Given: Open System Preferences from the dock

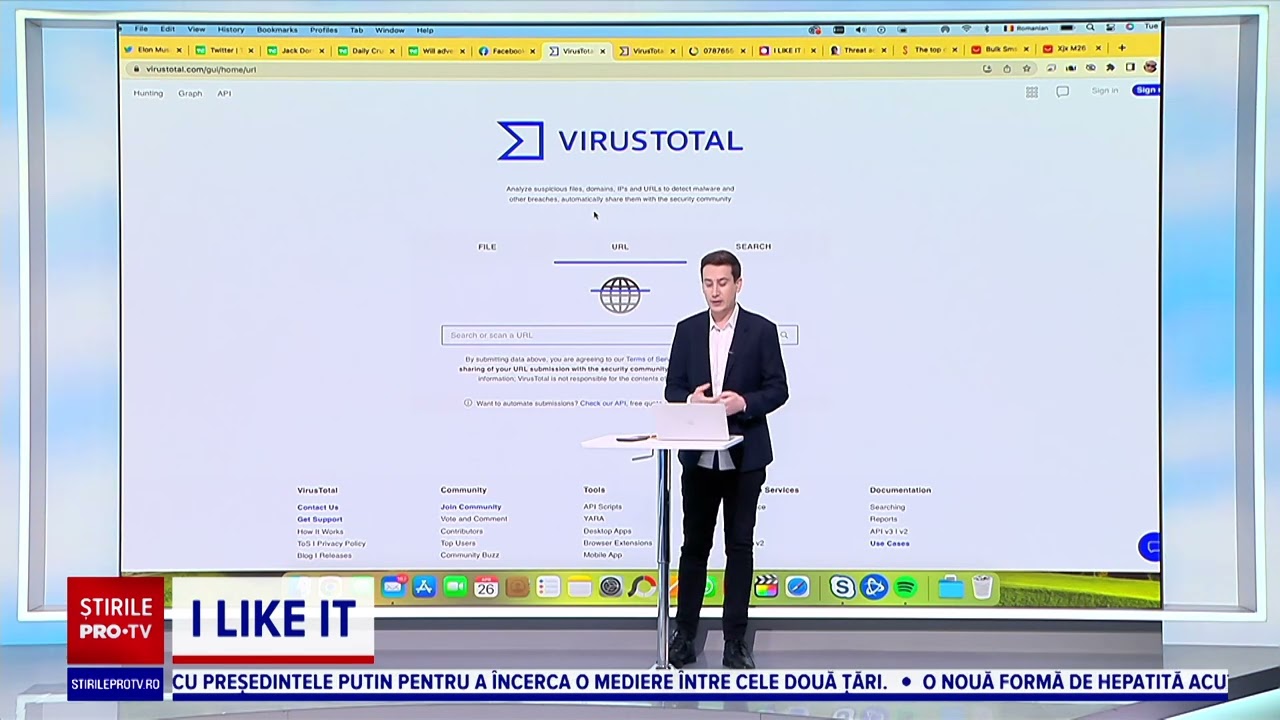Looking at the screenshot, I should click(x=610, y=587).
